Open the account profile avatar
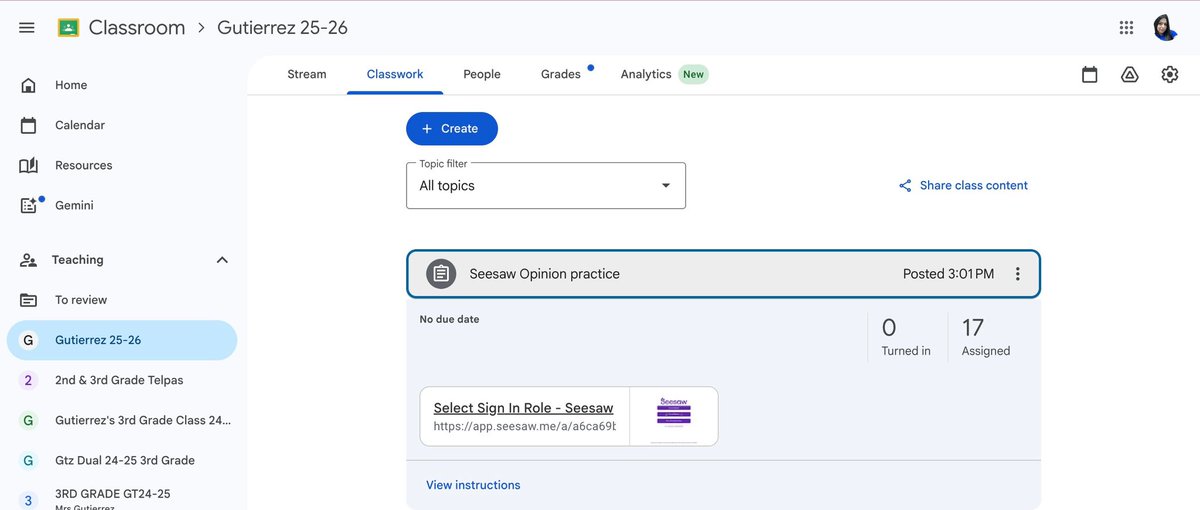 pos(1165,28)
